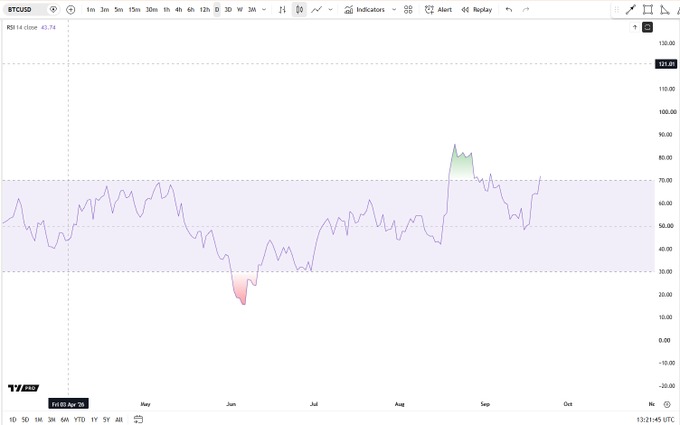Click the Fri 03 Apr '26 date label
This screenshot has height=425, width=680.
coord(68,404)
